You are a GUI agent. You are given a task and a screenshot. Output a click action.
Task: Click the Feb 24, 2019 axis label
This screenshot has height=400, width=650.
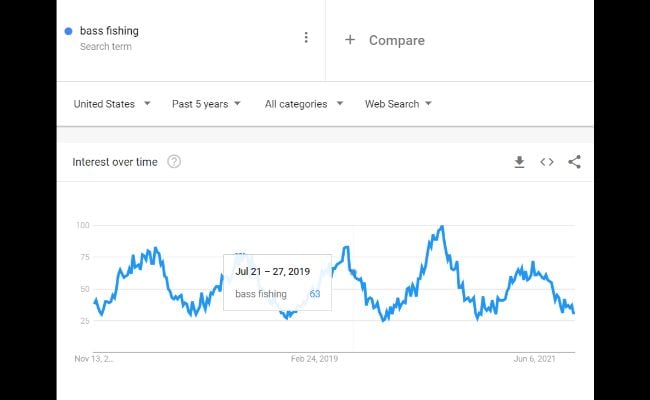[314, 359]
